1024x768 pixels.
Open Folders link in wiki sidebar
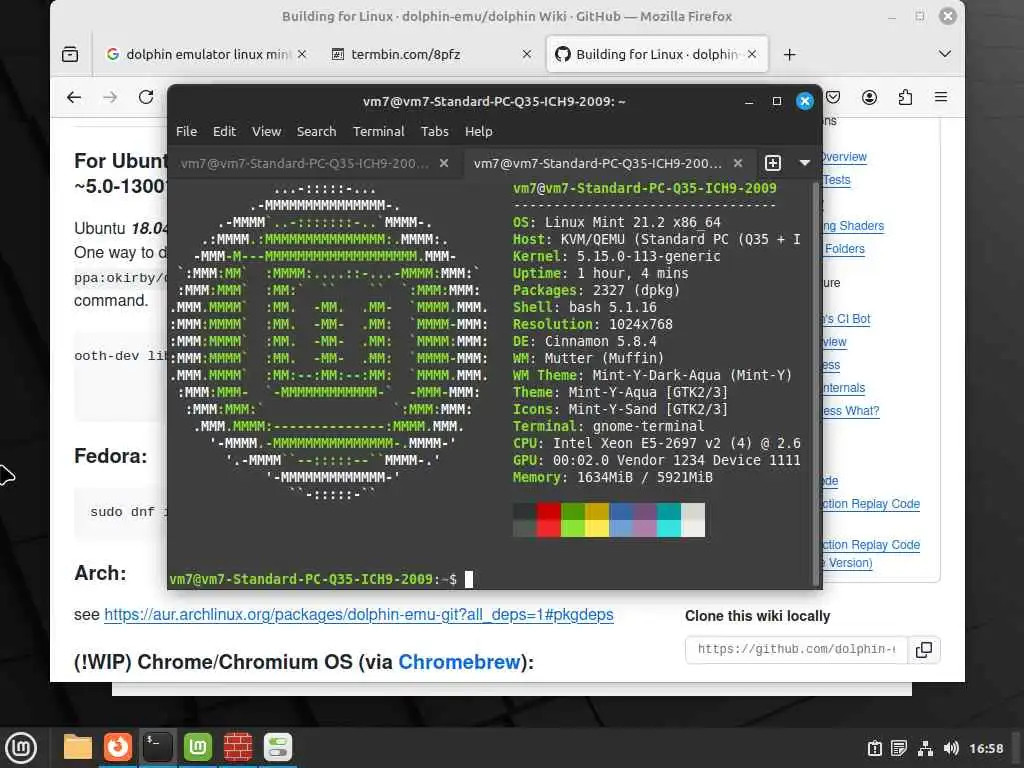click(x=844, y=249)
